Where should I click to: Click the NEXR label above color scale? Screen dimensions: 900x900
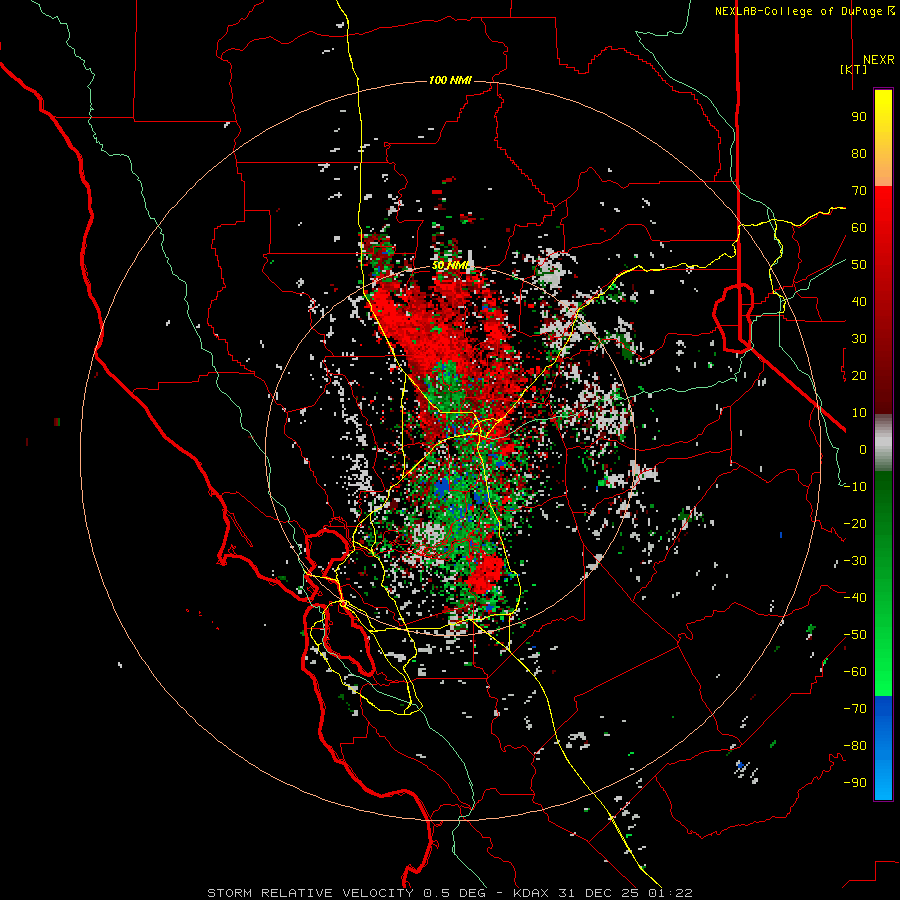(x=878, y=60)
